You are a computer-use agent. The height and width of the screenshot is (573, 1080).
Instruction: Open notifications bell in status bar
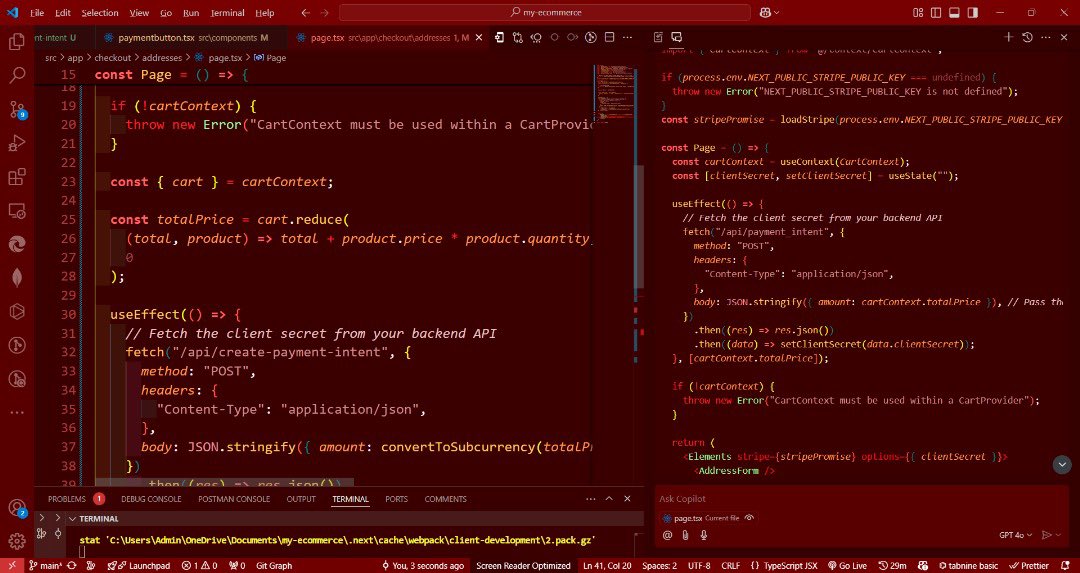pyautogui.click(x=1066, y=565)
